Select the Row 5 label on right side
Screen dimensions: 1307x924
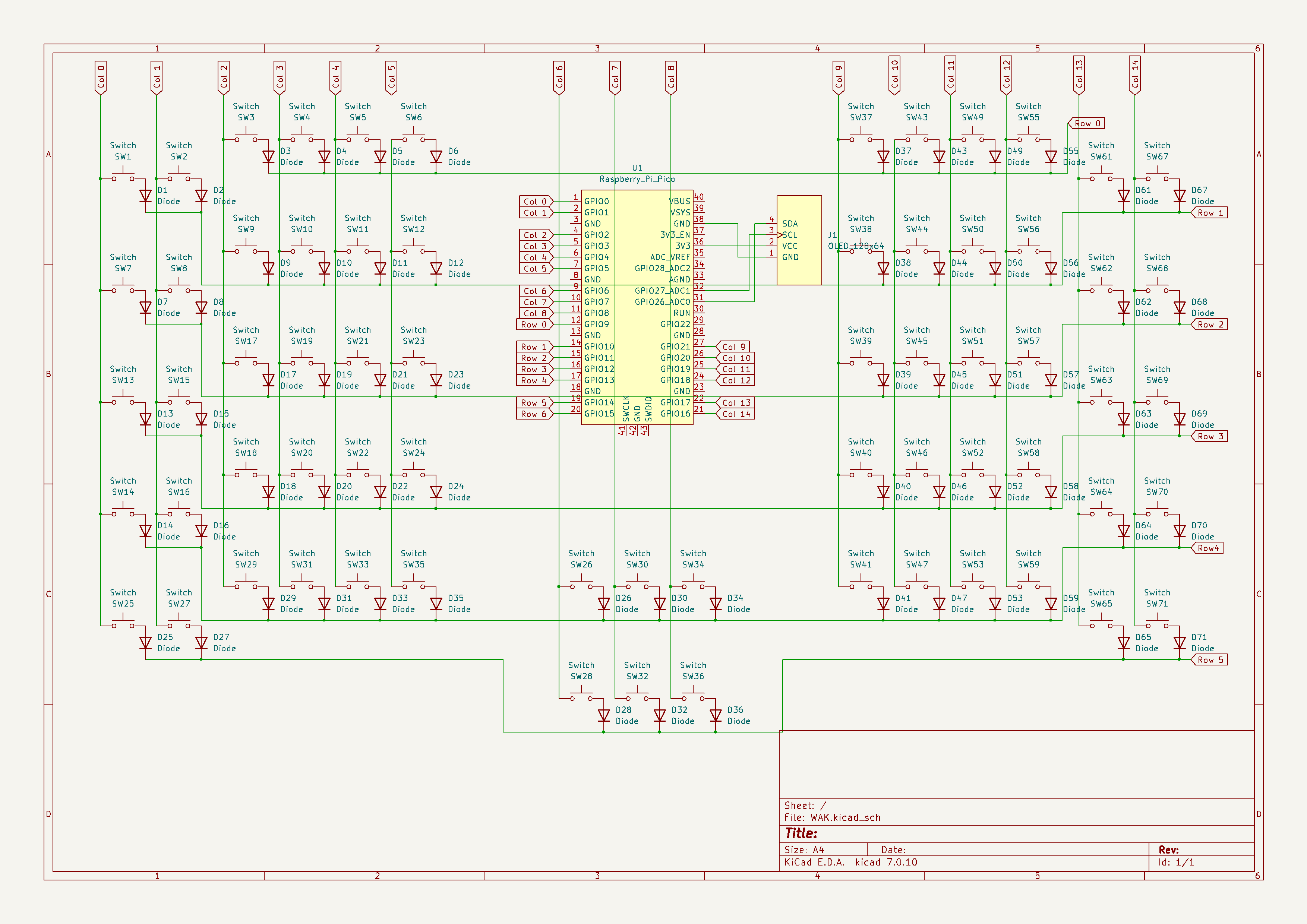pos(1209,660)
